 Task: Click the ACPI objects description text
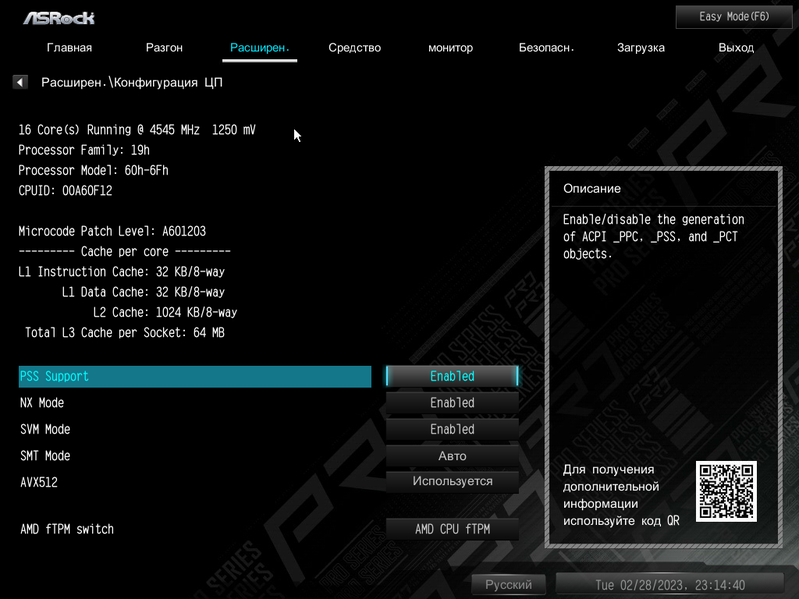coord(653,237)
